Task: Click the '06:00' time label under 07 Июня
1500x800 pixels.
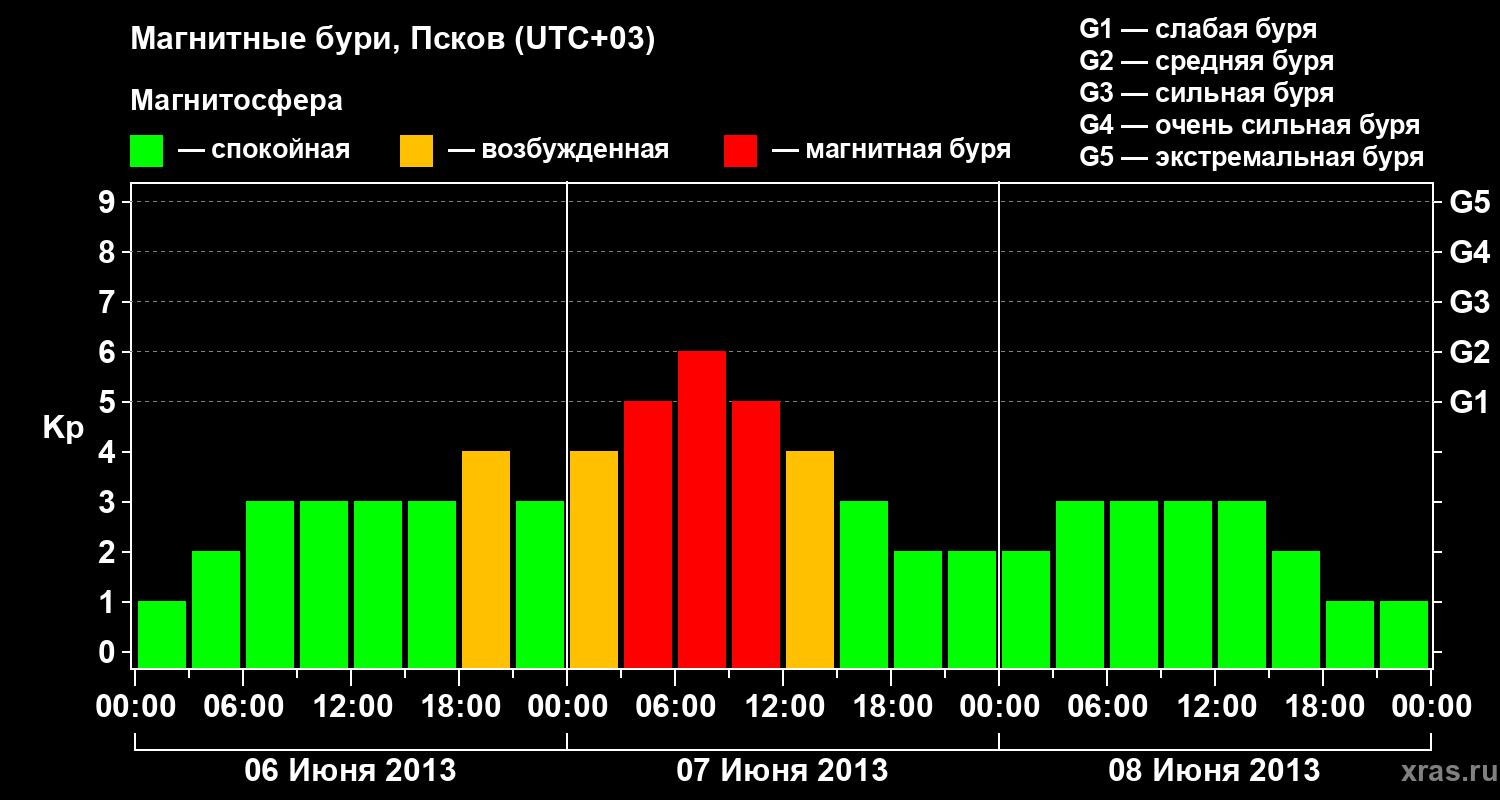Action: point(675,707)
